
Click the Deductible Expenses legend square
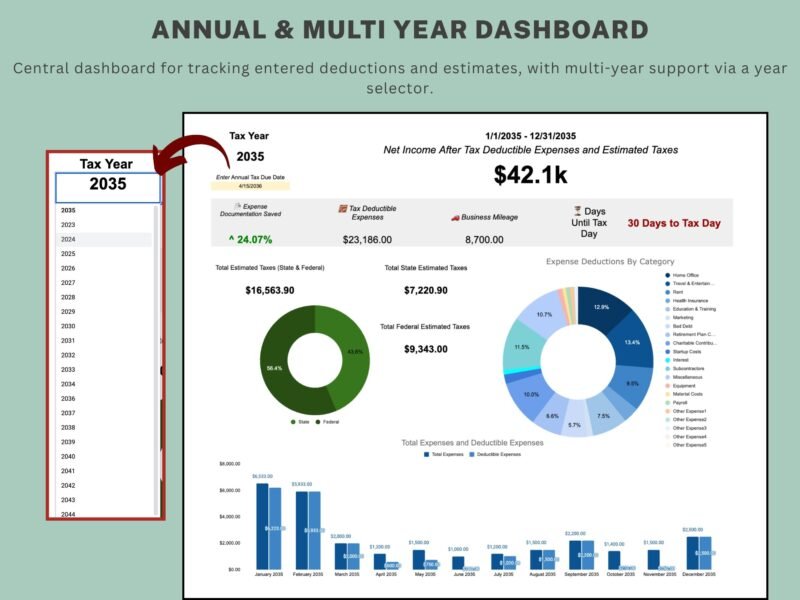point(471,454)
